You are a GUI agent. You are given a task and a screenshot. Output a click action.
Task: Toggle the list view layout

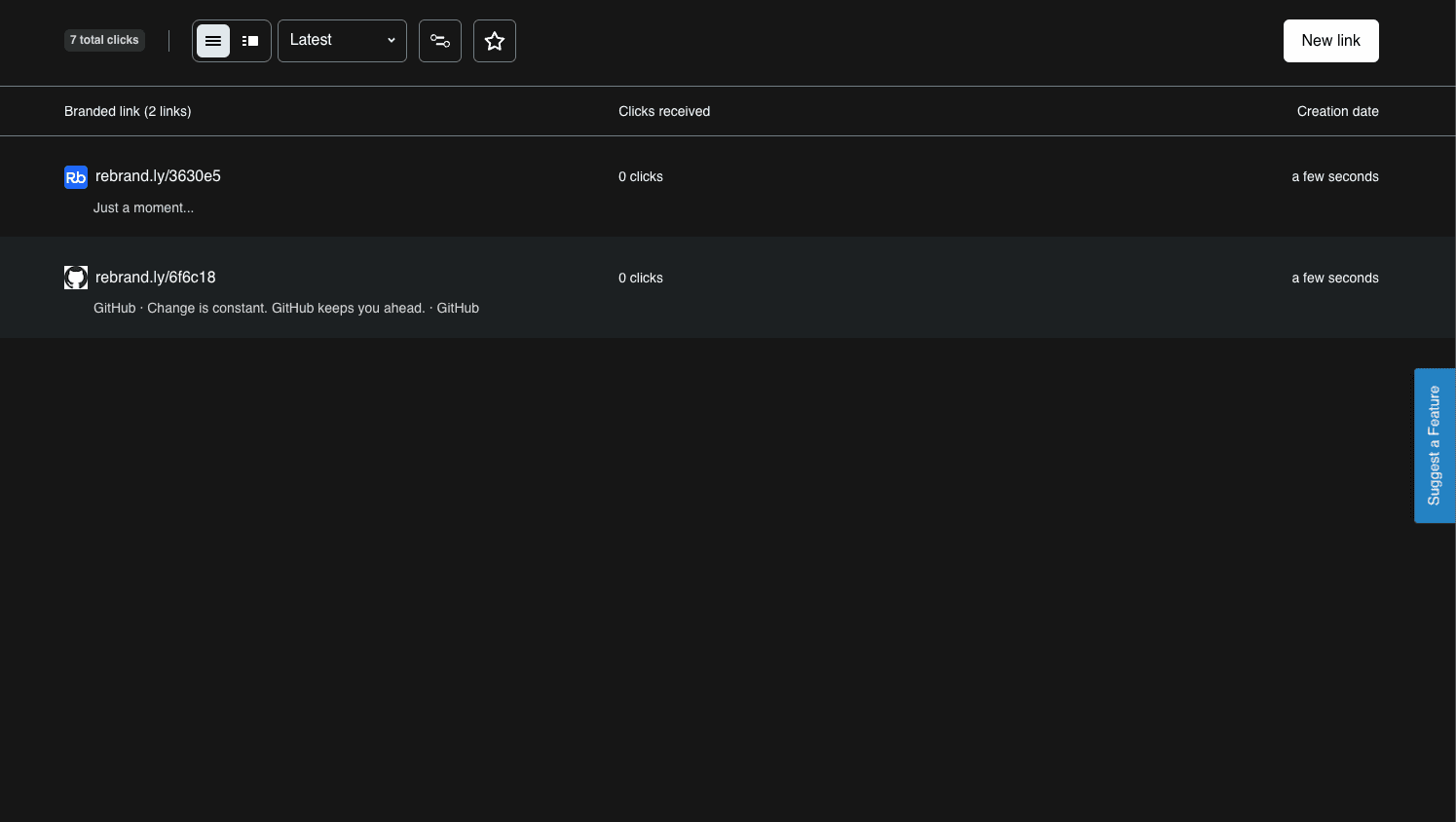pyautogui.click(x=213, y=41)
